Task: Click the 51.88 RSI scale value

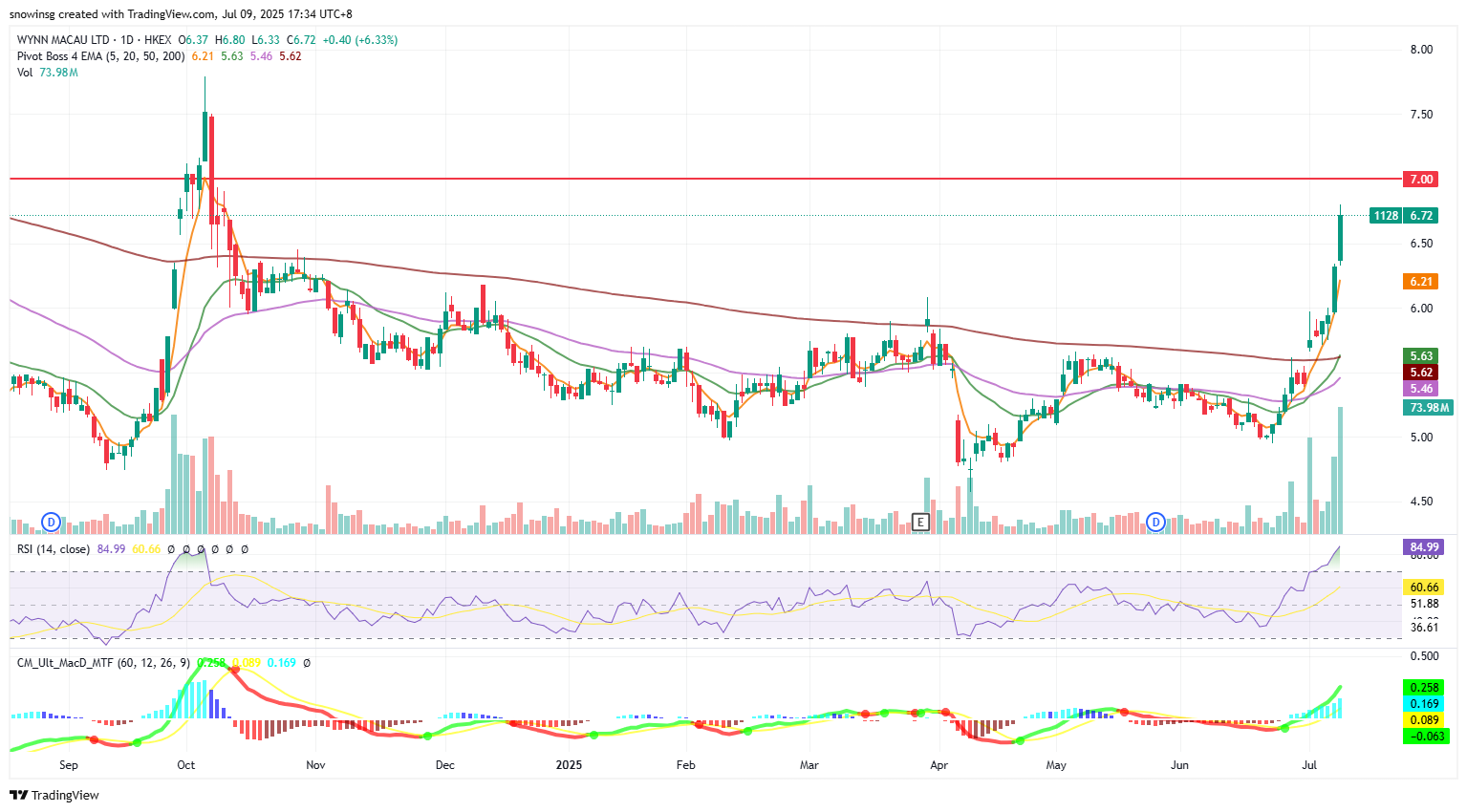Action: click(1424, 604)
